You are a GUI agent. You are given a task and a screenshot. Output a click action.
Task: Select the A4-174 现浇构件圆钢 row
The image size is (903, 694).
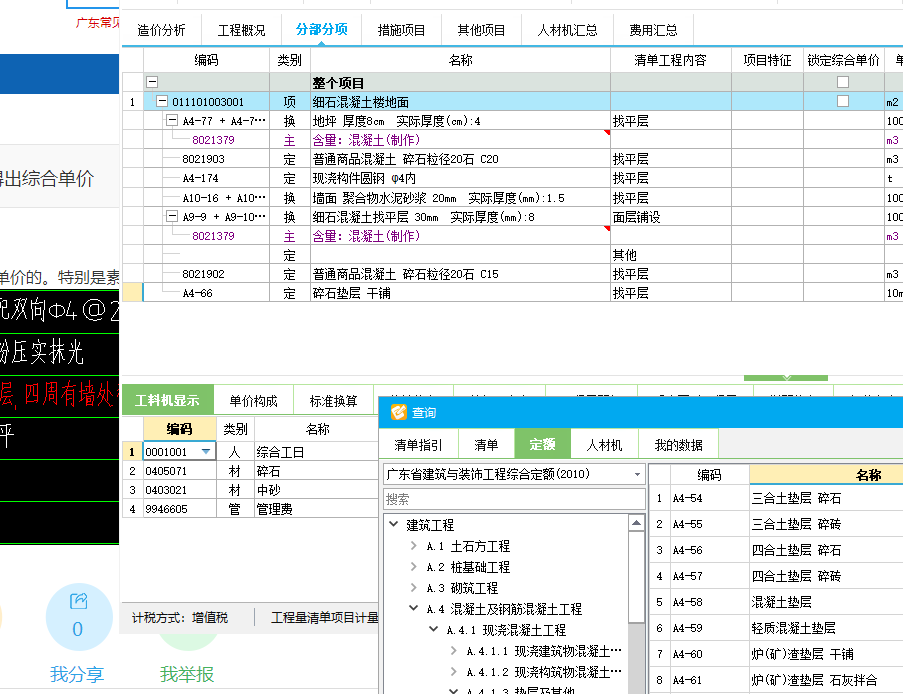click(x=513, y=178)
